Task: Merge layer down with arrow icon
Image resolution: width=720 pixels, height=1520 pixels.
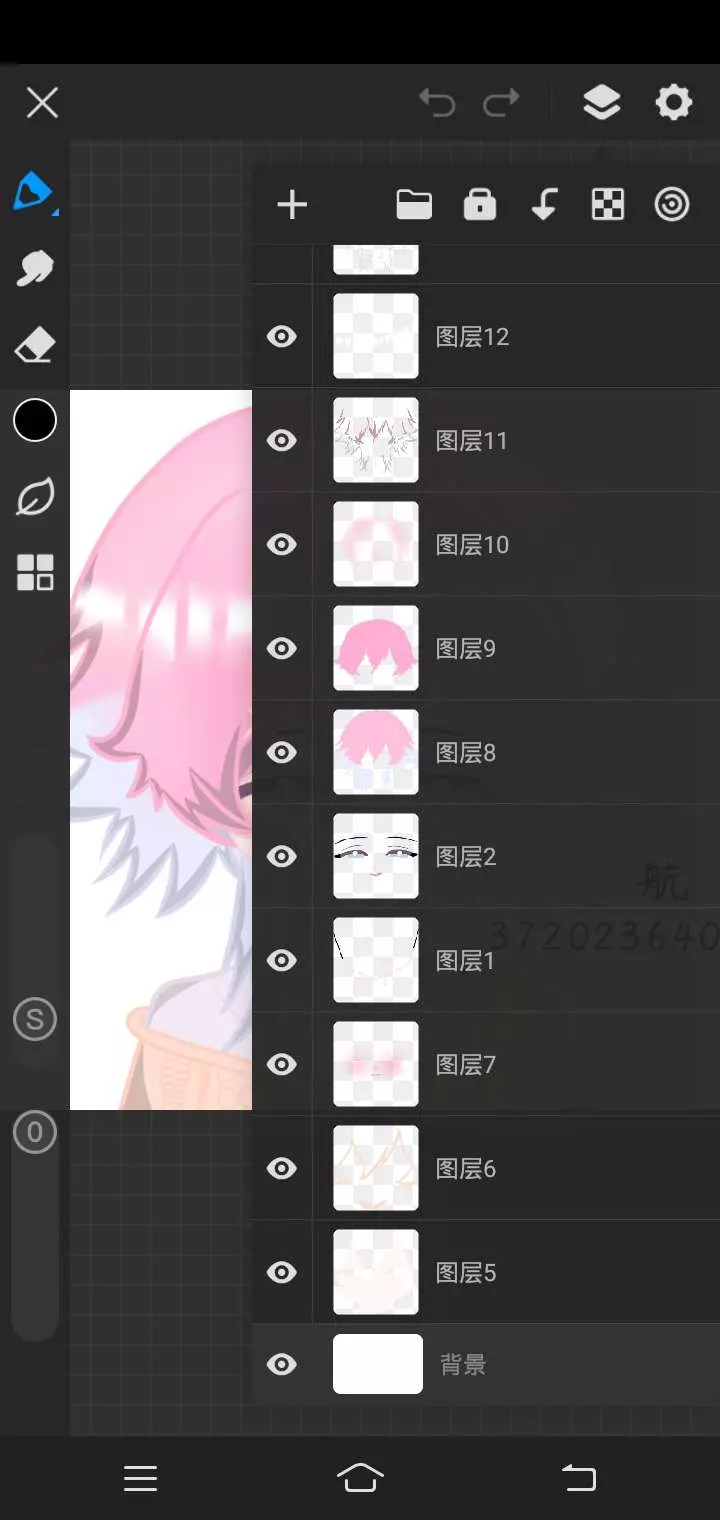Action: (x=543, y=204)
